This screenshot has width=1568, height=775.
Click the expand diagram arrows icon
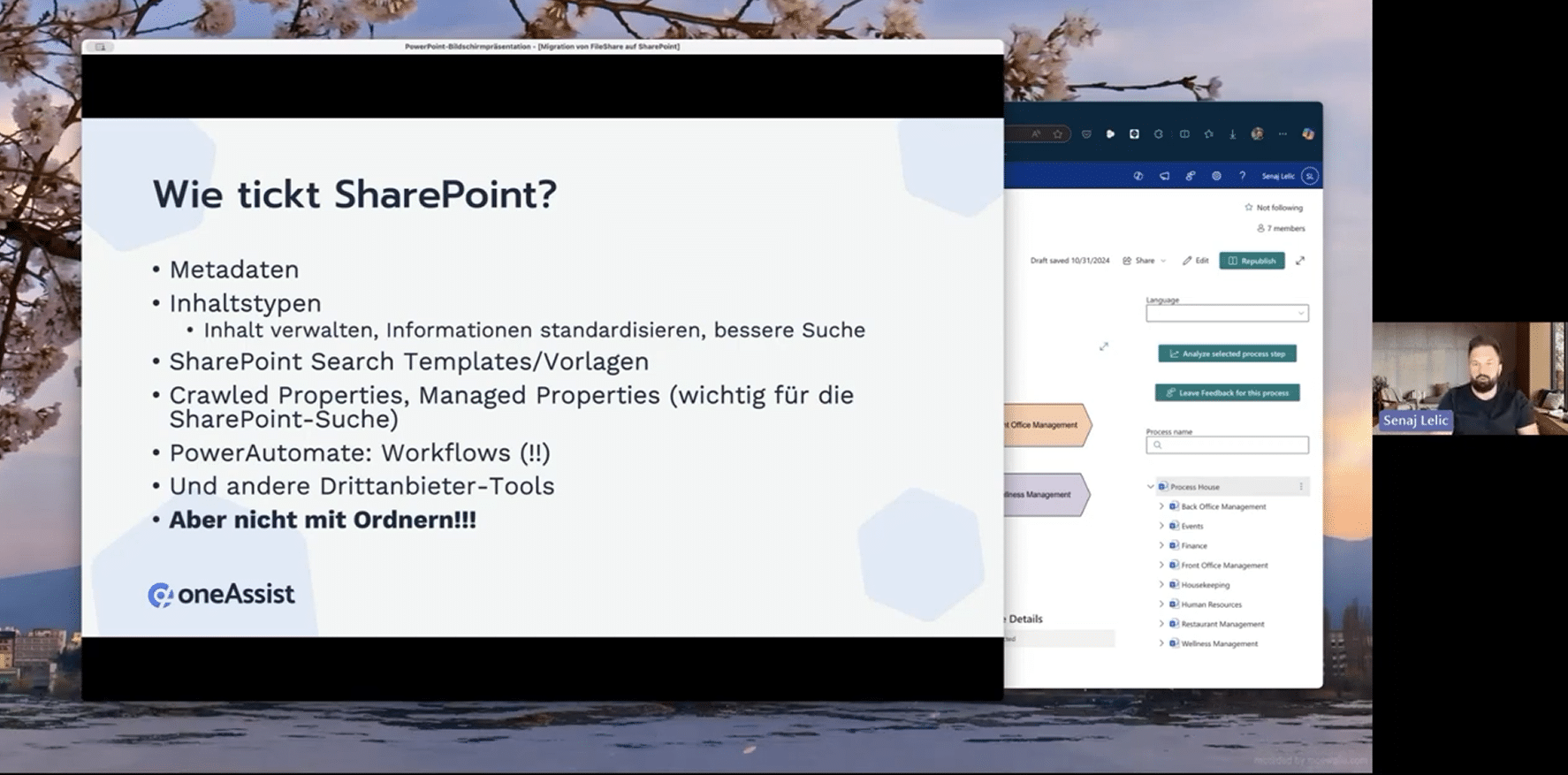pos(1103,346)
